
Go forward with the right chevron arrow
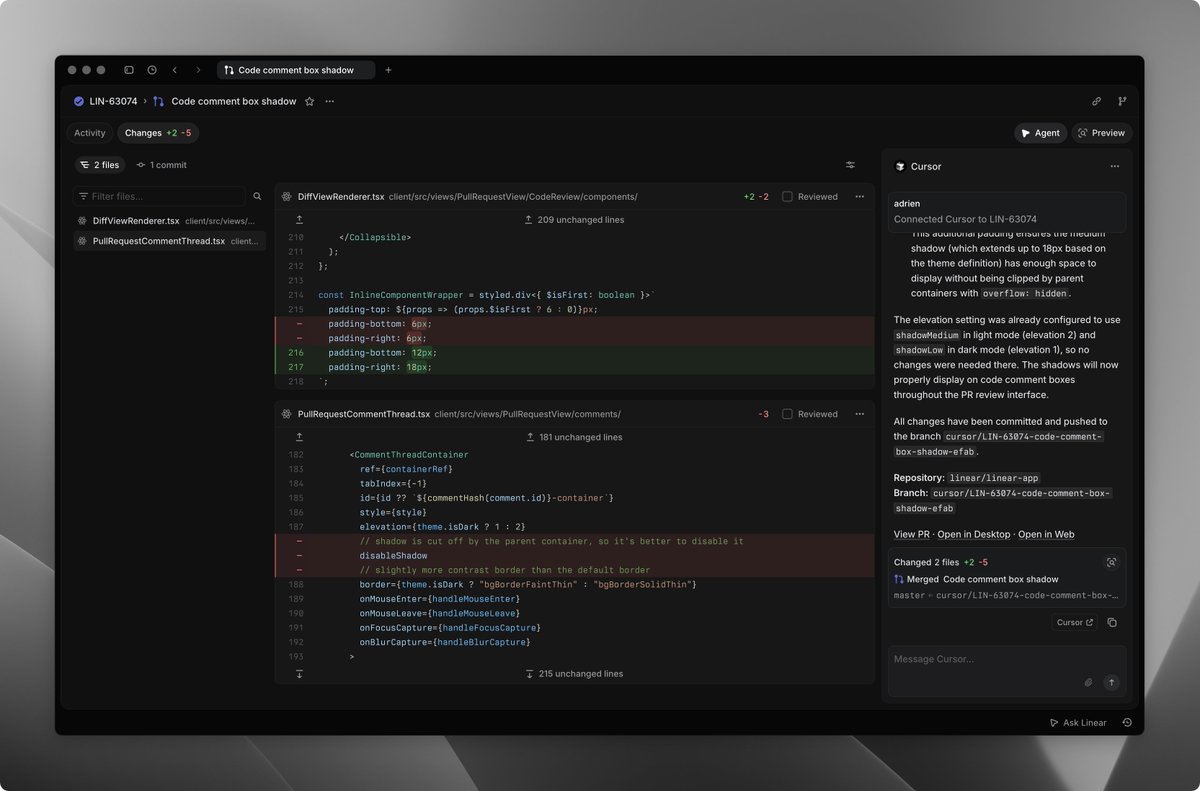(x=198, y=70)
